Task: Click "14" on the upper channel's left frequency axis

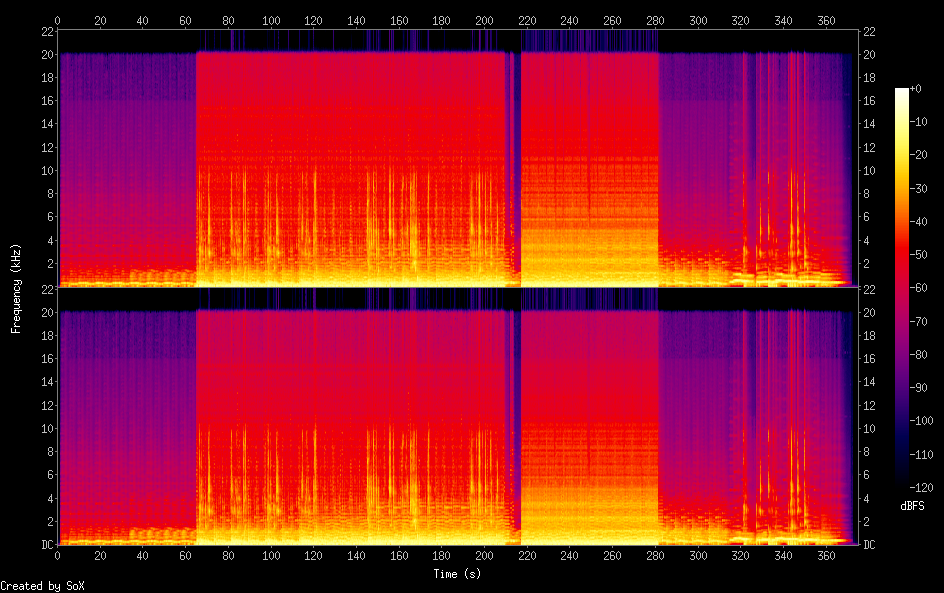Action: 48,123
